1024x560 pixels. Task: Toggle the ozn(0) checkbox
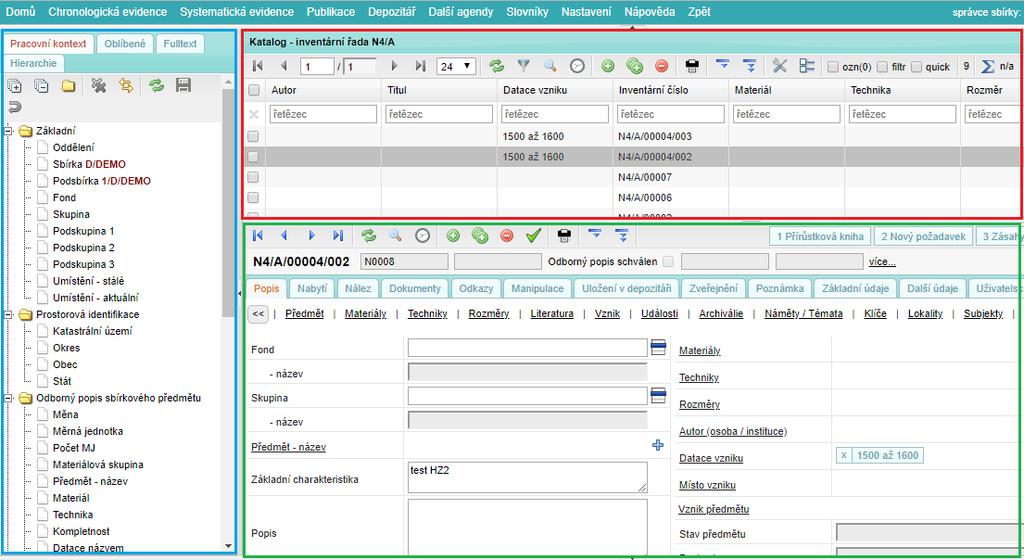click(833, 67)
